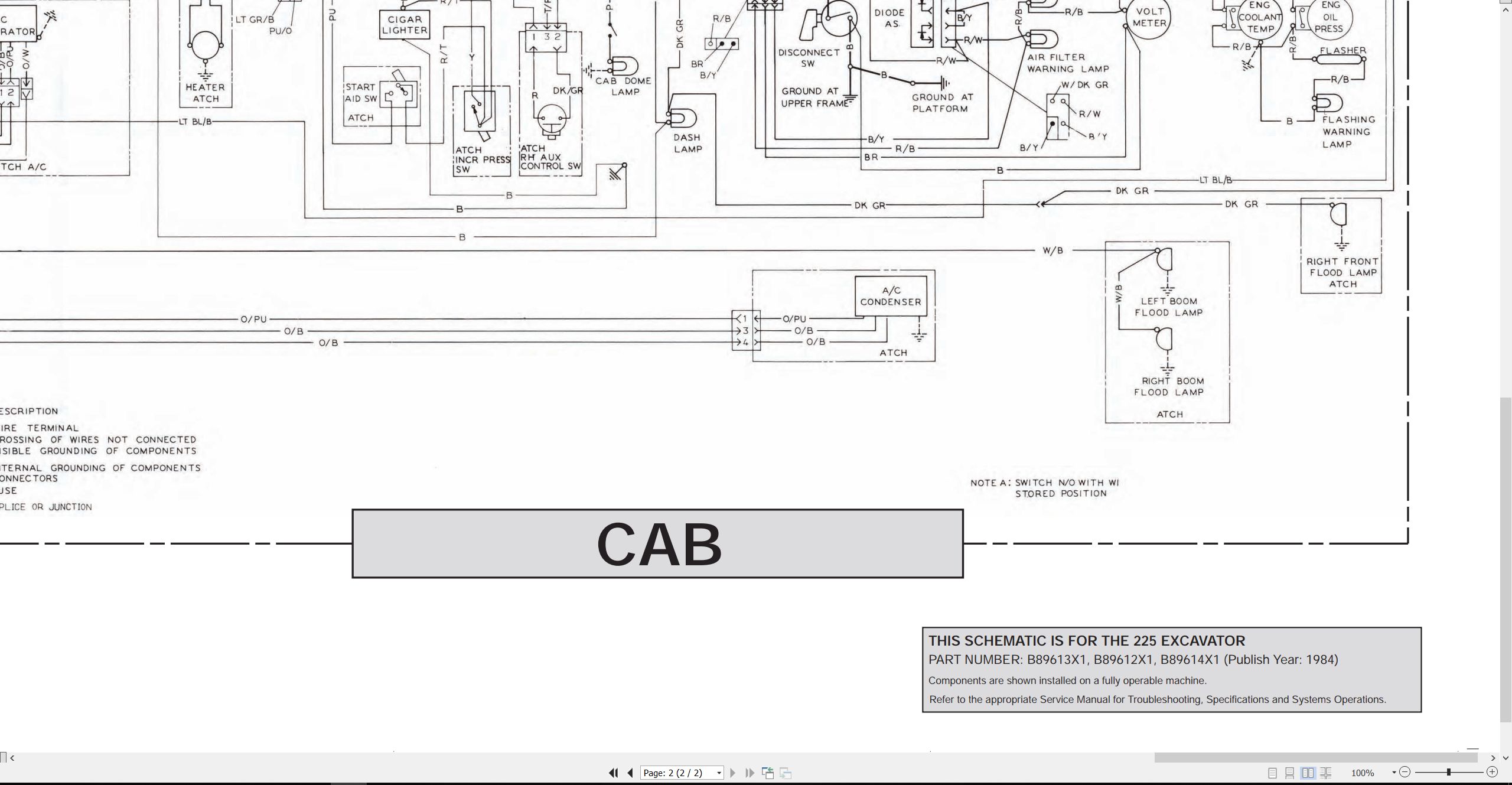Click the scroll right arrow

click(1493, 758)
